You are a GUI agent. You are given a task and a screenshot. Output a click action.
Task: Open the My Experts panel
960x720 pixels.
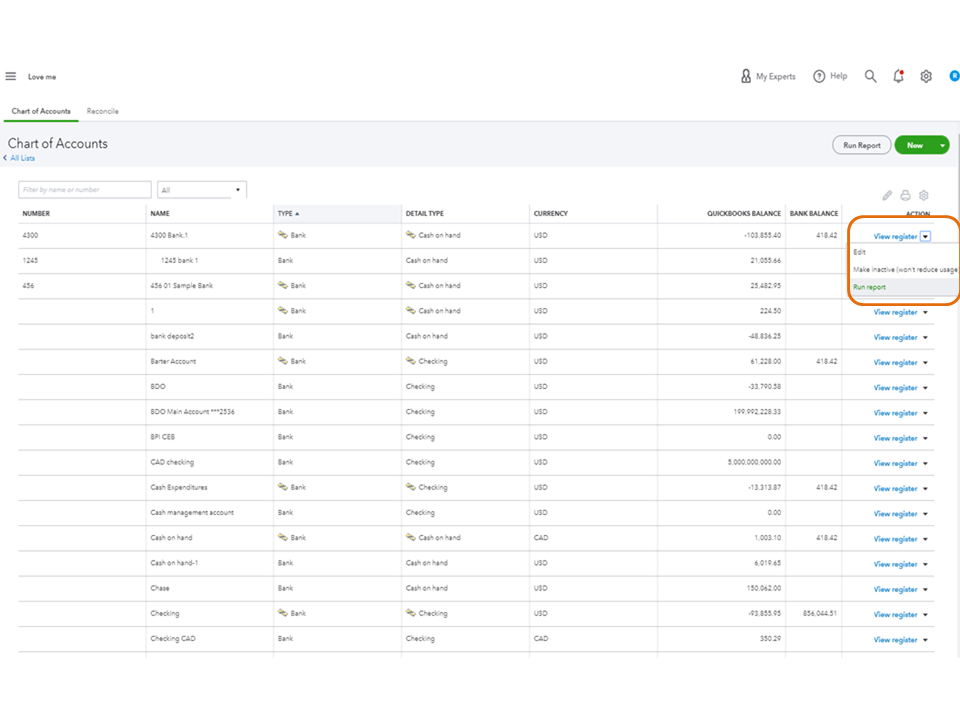click(x=768, y=76)
